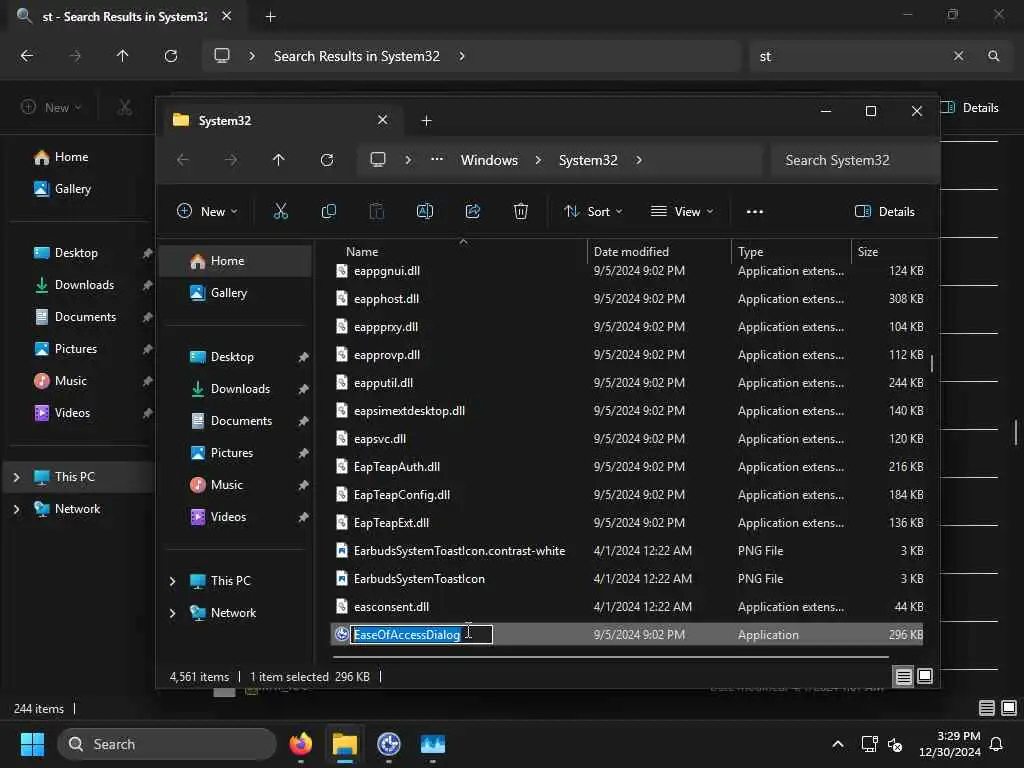Toggle the Details pane in System32 window
The image size is (1024, 768).
[x=885, y=211]
